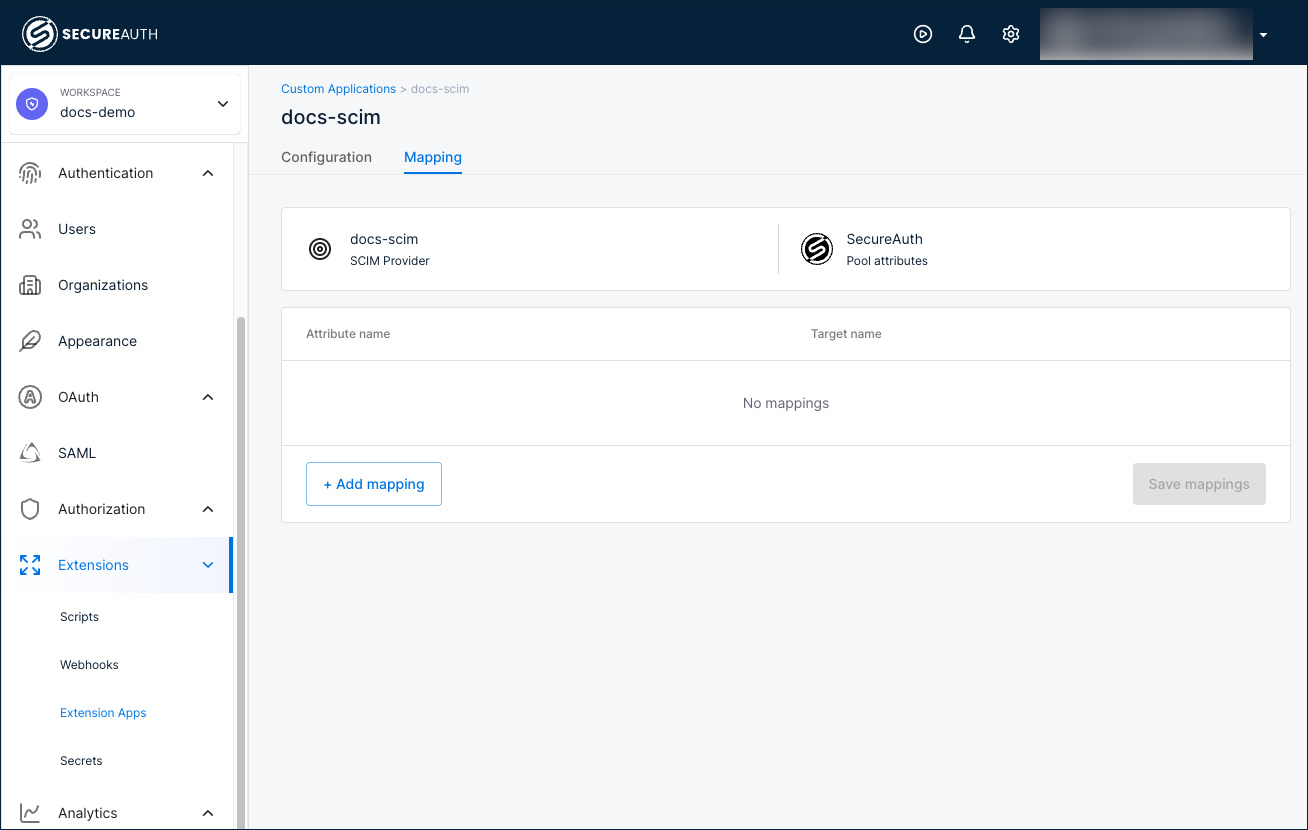Click the SAML icon in sidebar
Viewport: 1308px width, 830px height.
30,453
